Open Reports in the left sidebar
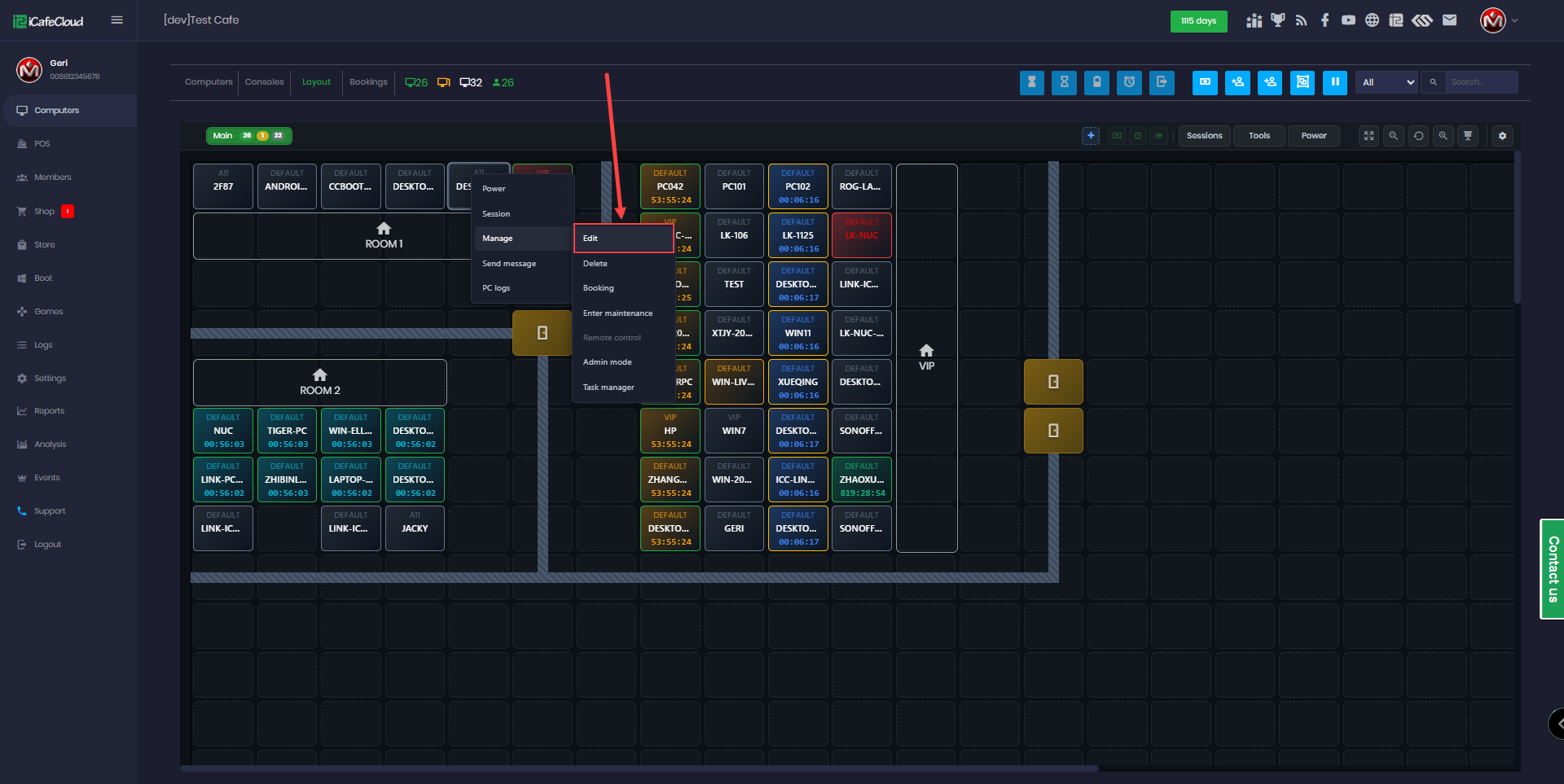The height and width of the screenshot is (784, 1564). coord(49,411)
